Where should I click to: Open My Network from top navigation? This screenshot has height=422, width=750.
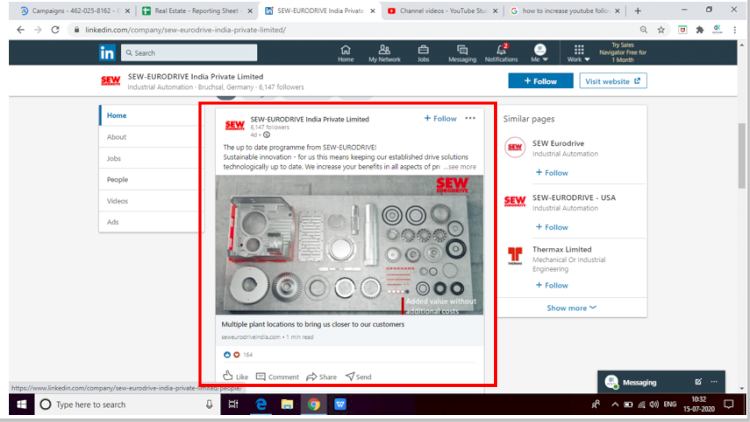coord(385,51)
